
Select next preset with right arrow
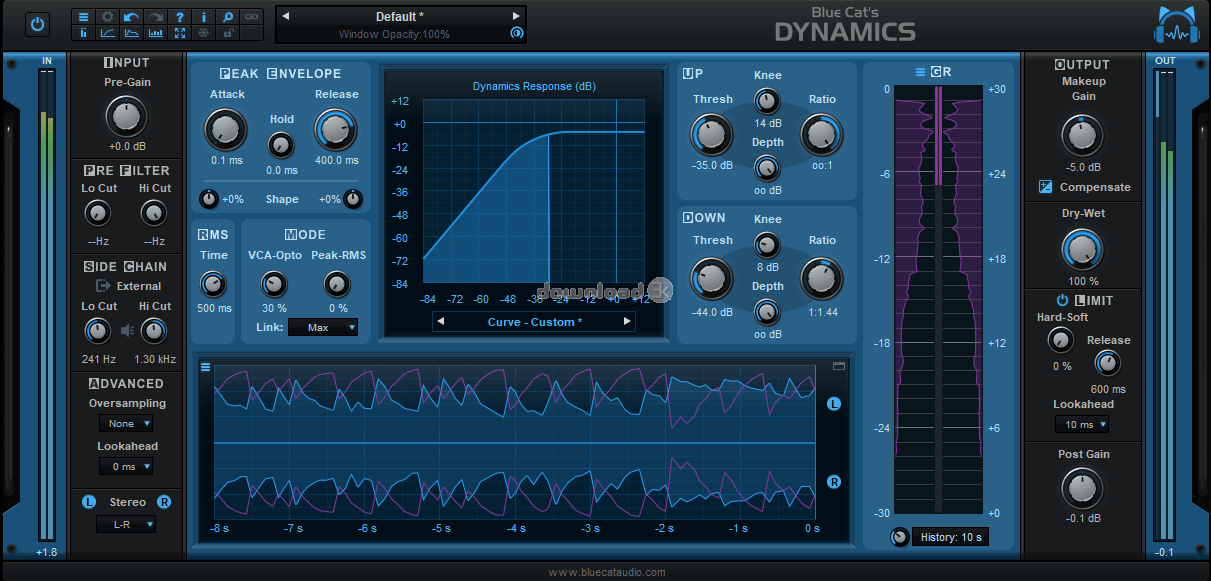click(516, 17)
